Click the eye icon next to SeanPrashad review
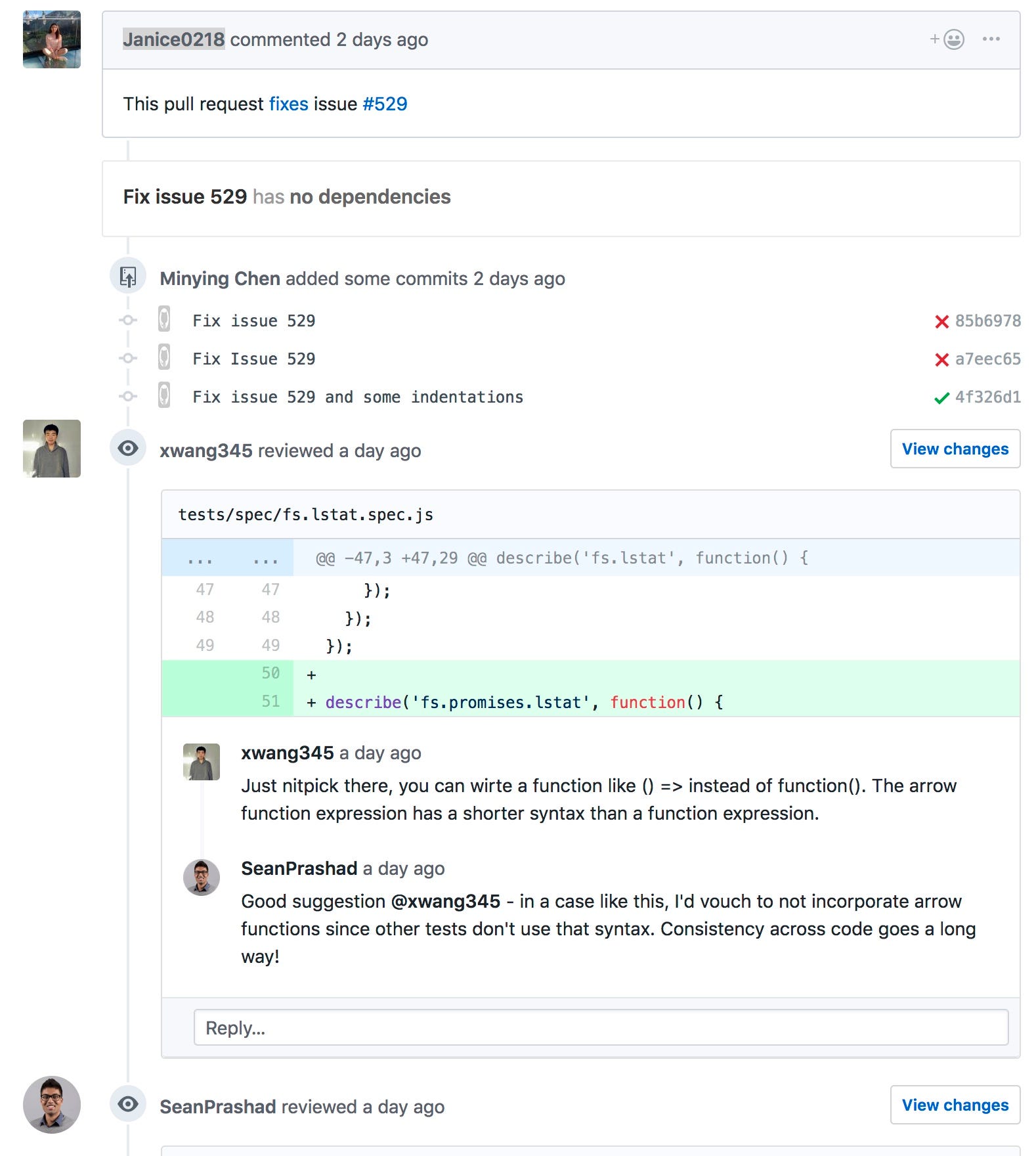 point(128,1104)
